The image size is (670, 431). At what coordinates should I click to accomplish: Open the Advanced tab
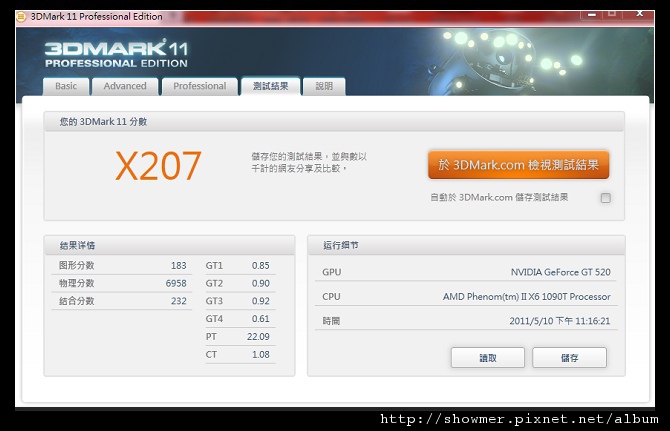(125, 86)
